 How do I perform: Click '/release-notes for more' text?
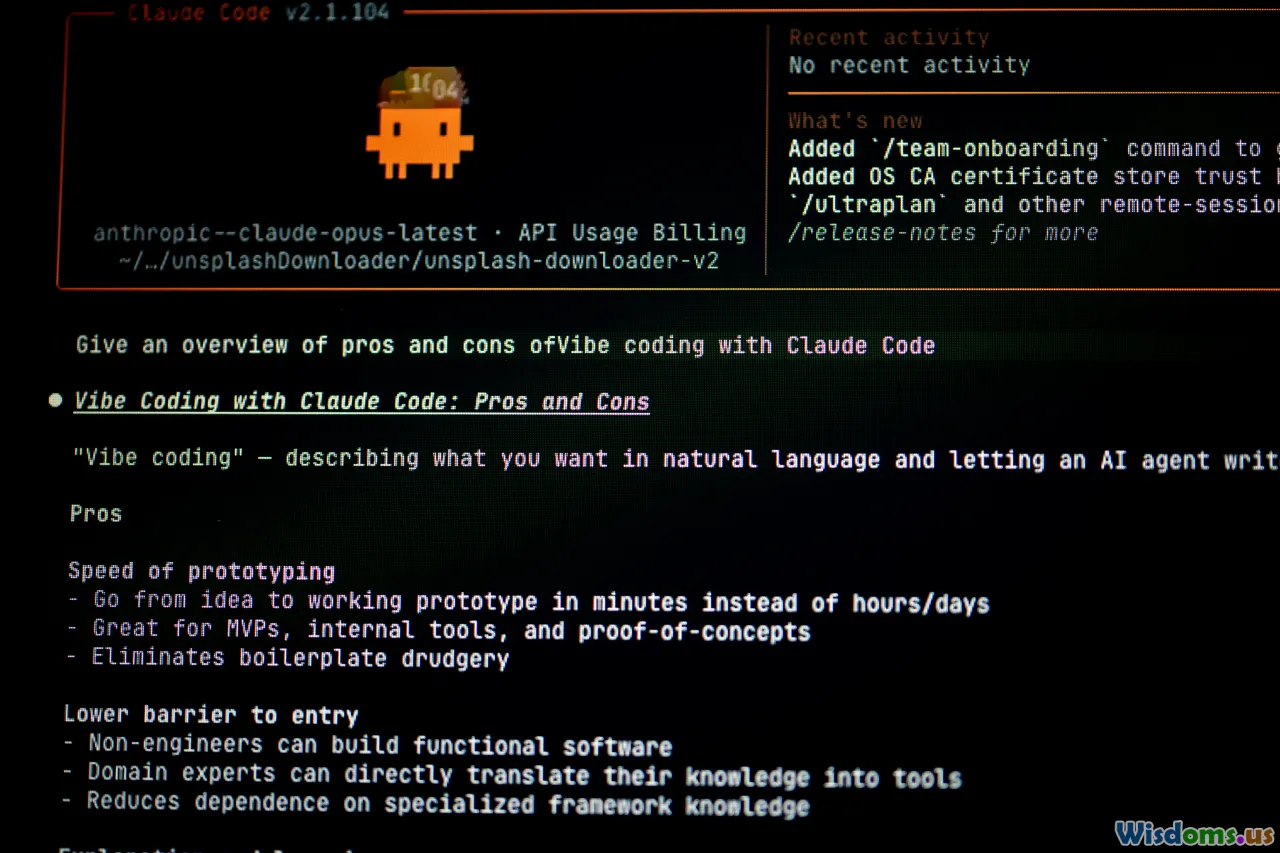click(943, 233)
